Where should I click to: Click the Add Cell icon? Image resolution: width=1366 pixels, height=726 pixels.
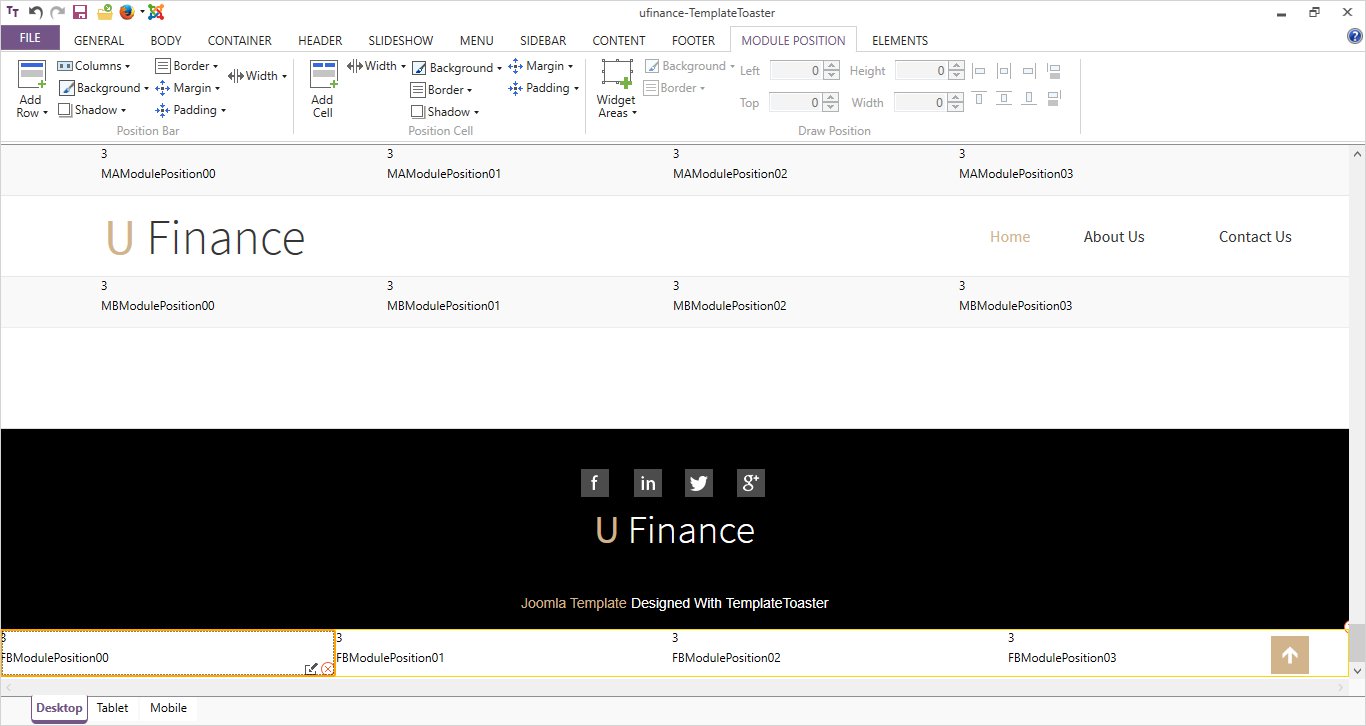coord(322,78)
